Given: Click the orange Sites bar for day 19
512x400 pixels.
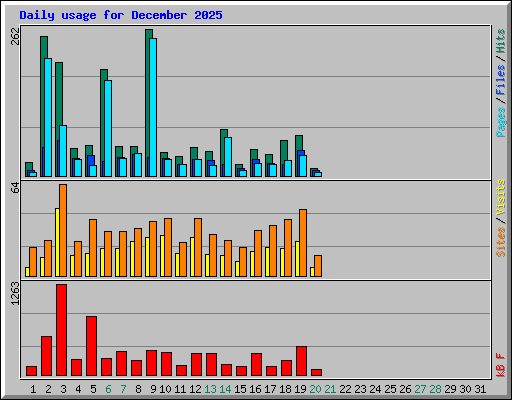Looking at the screenshot, I should coord(303,243).
